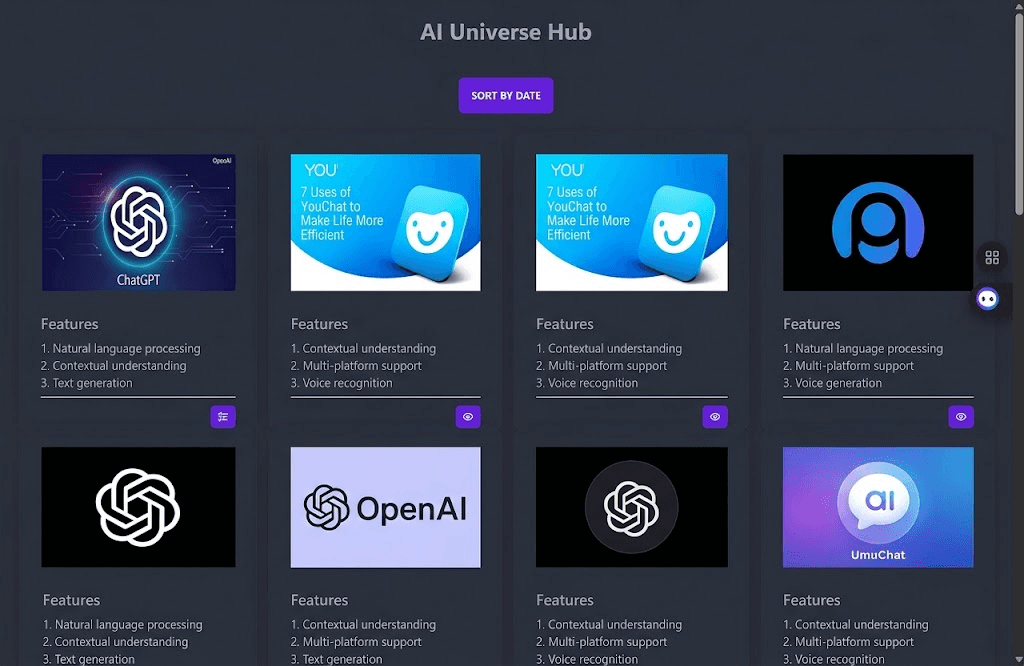Click Features heading under large white knot image
This screenshot has height=666, width=1024.
tap(72, 600)
